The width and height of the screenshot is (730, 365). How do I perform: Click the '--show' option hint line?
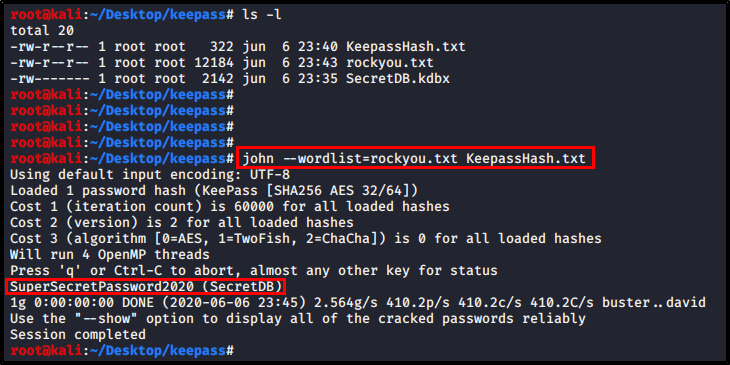(298, 318)
